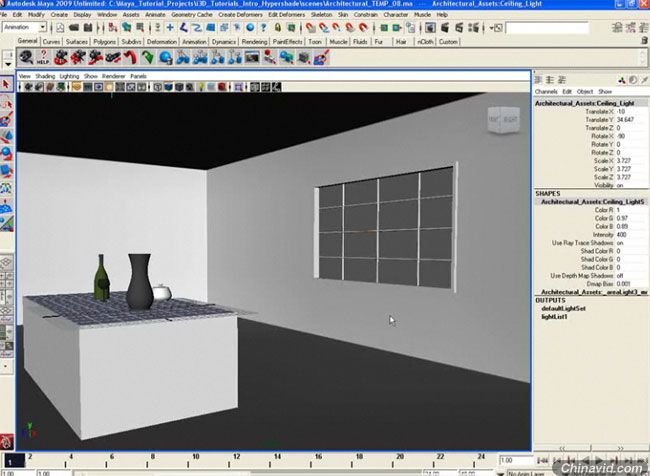
Task: Open Channels menu in Channel Box
Action: [x=546, y=92]
